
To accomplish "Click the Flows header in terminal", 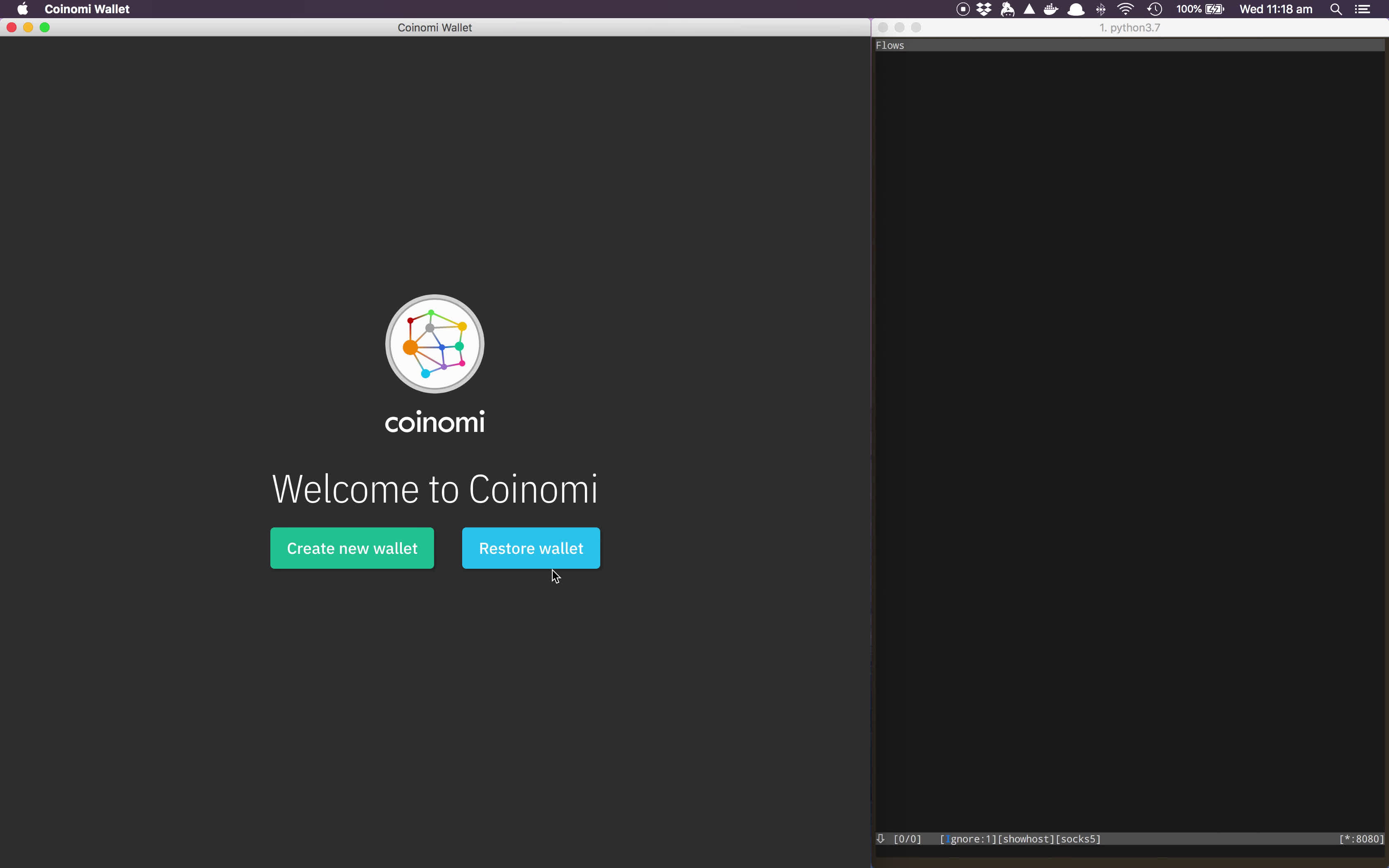I will point(890,45).
